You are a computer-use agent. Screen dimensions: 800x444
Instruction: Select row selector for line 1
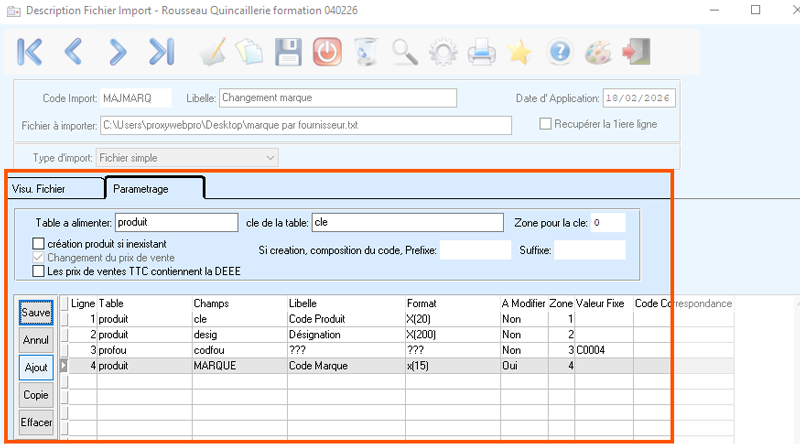coord(64,319)
